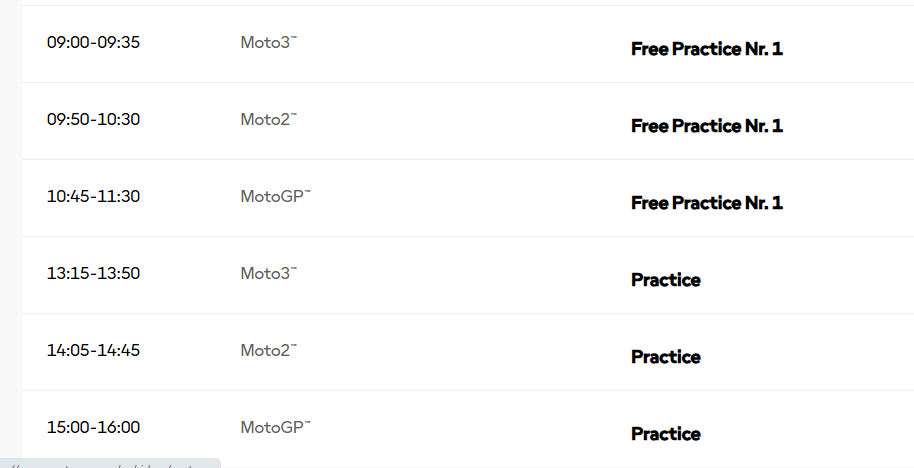Screen dimensions: 914x468
Task: Open Moto2 Free Practice Nr. 1
Action: pos(706,126)
